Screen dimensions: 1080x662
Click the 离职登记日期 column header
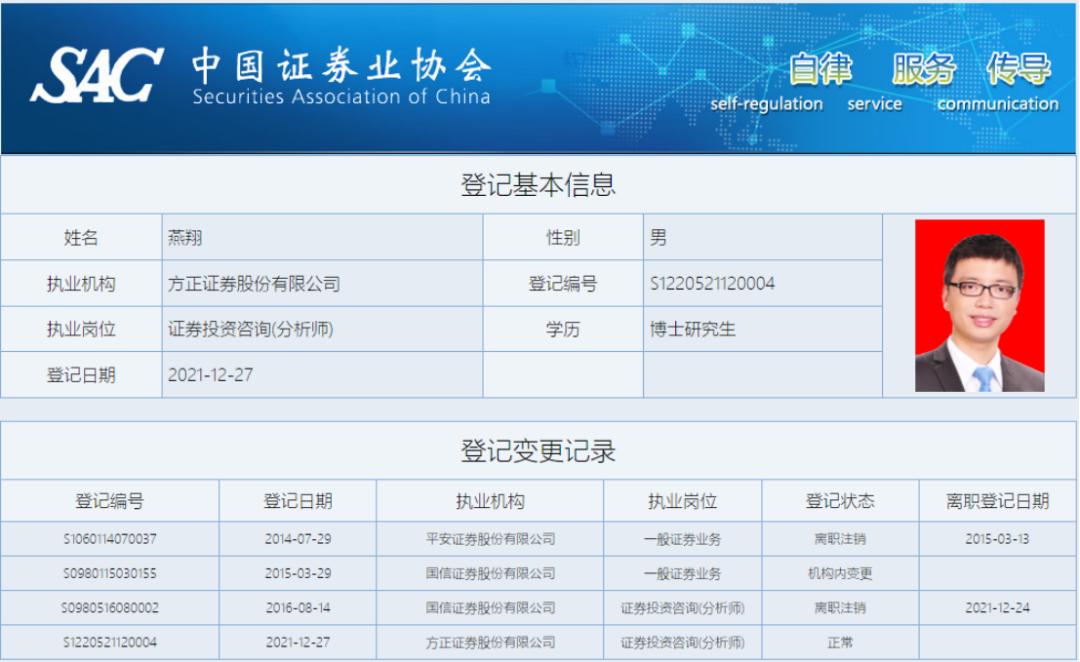click(x=997, y=501)
